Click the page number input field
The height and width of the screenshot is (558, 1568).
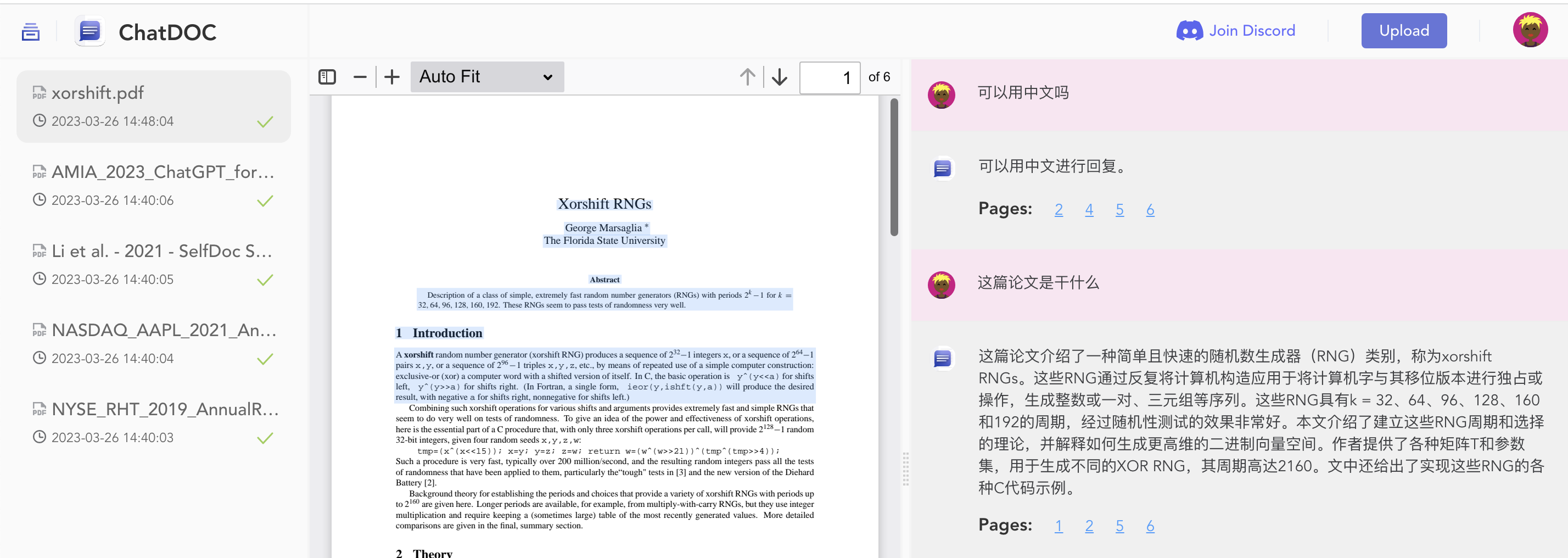pos(829,77)
